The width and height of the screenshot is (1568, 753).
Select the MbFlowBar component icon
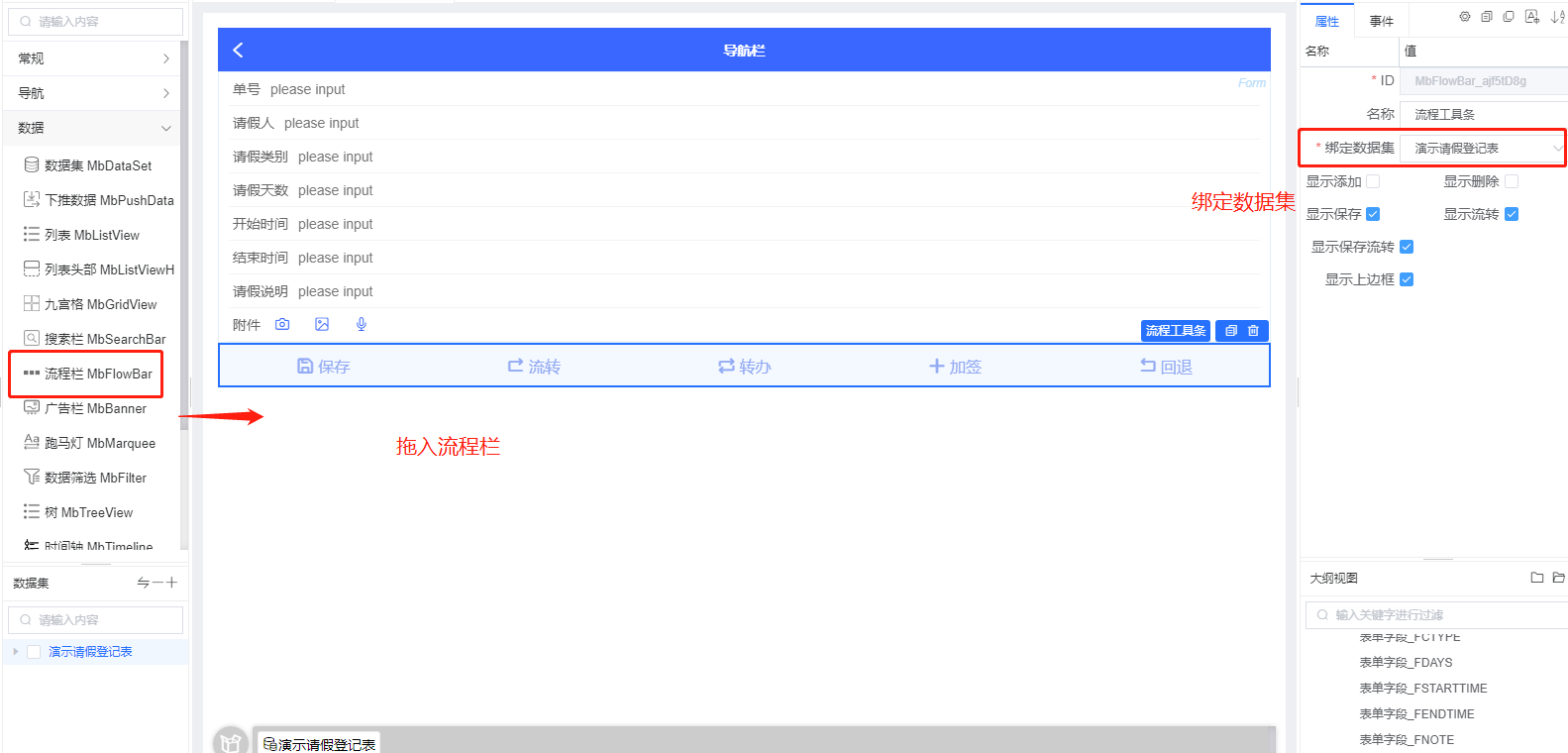tap(32, 374)
